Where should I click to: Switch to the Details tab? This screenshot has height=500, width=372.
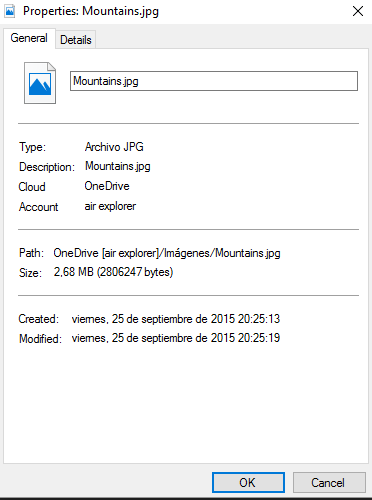click(76, 40)
